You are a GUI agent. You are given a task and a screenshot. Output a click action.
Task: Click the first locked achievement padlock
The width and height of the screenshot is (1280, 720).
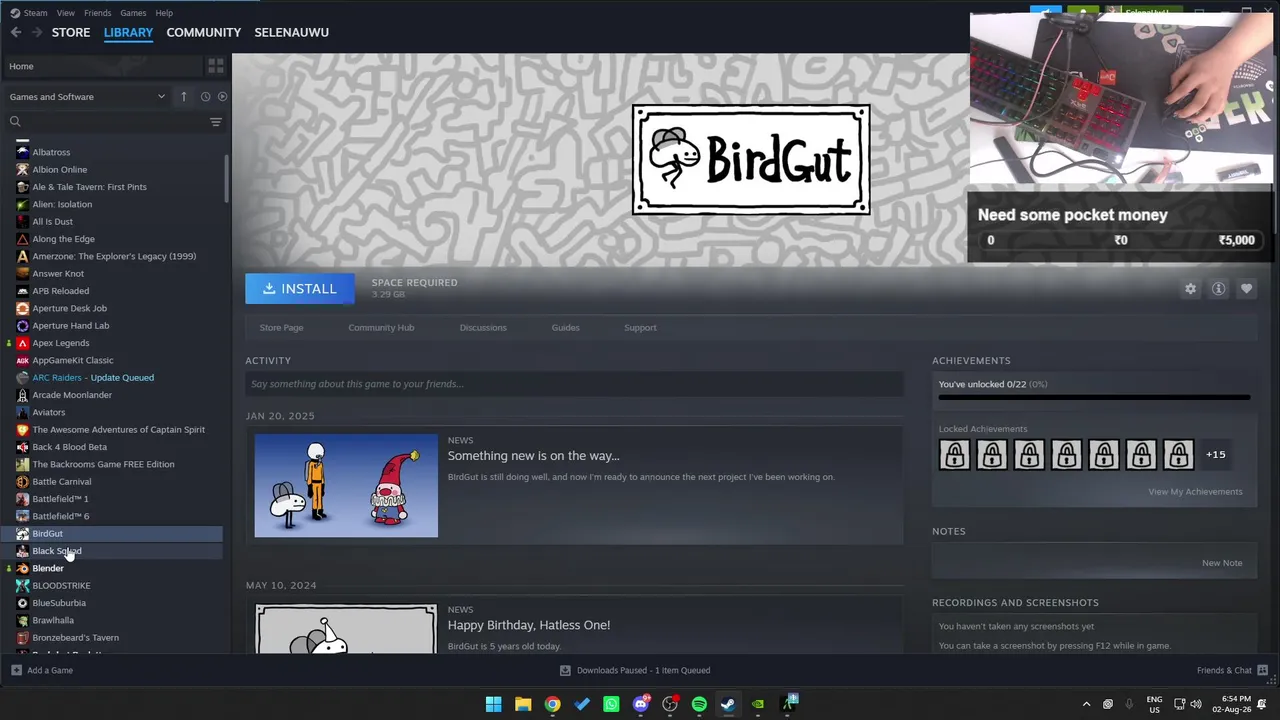pyautogui.click(x=955, y=455)
